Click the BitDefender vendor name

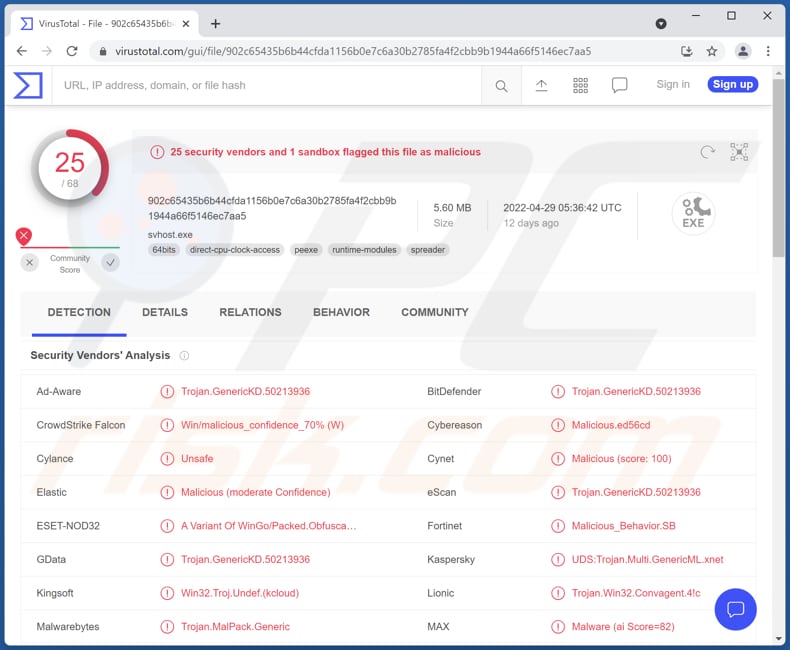(454, 392)
